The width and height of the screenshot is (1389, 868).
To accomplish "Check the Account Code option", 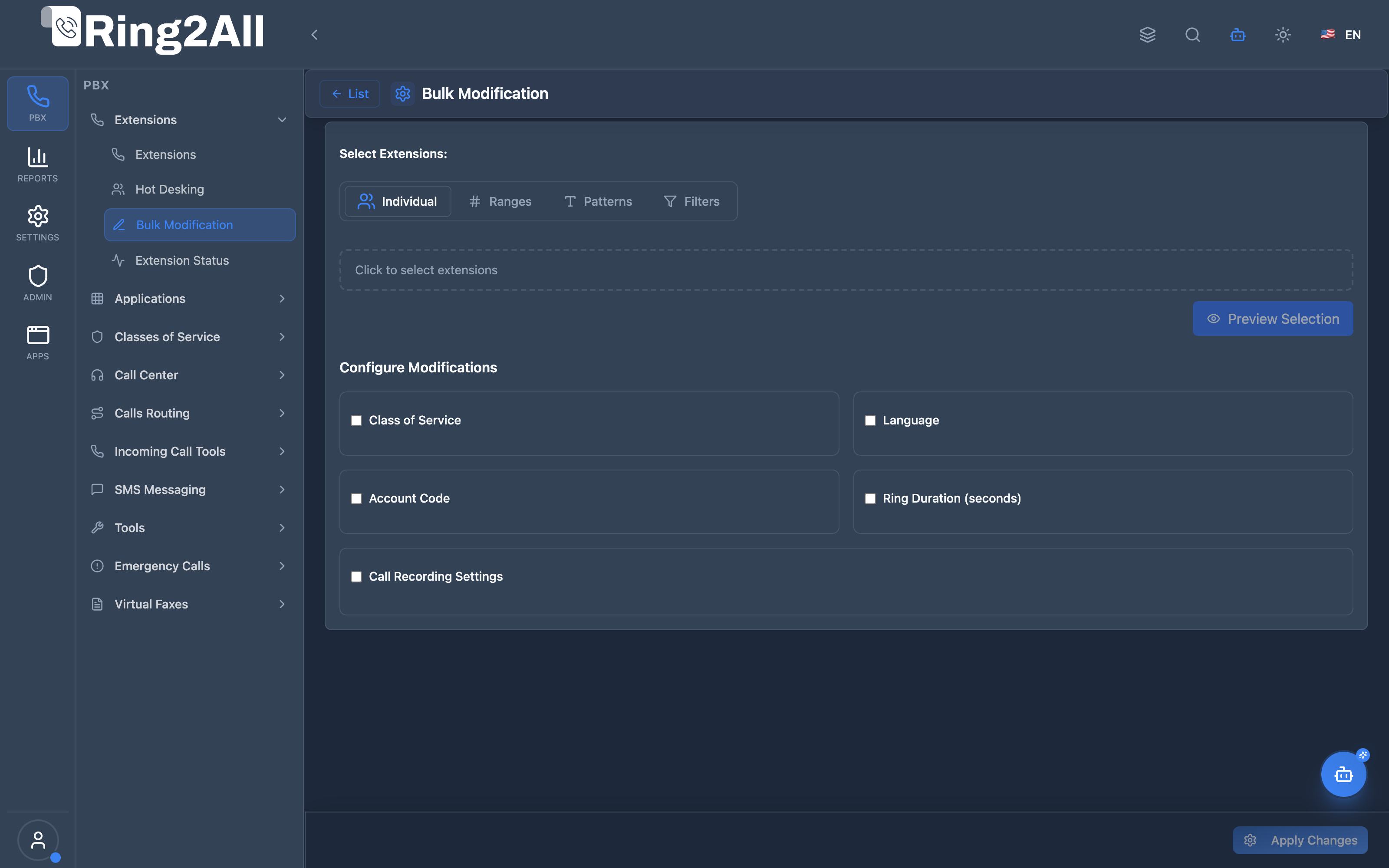I will [x=356, y=498].
